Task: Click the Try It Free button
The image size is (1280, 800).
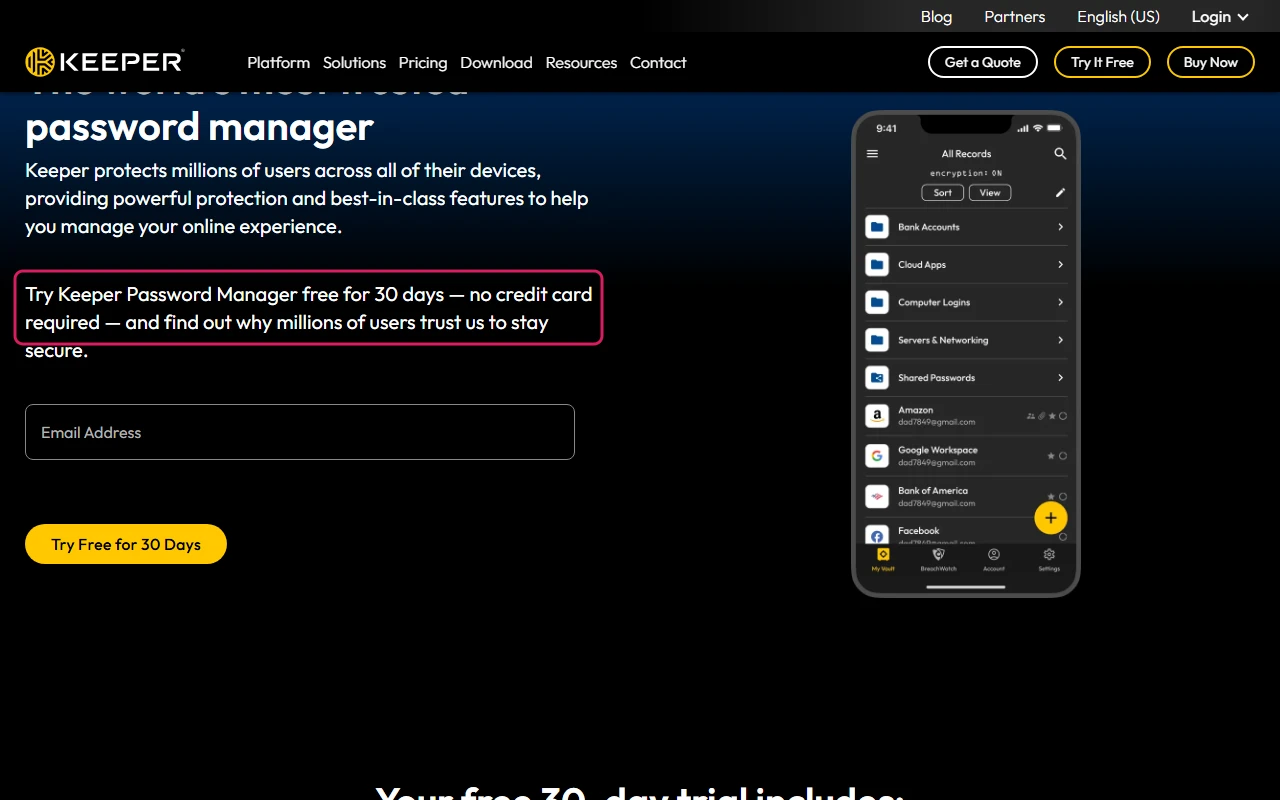Action: (x=1102, y=62)
